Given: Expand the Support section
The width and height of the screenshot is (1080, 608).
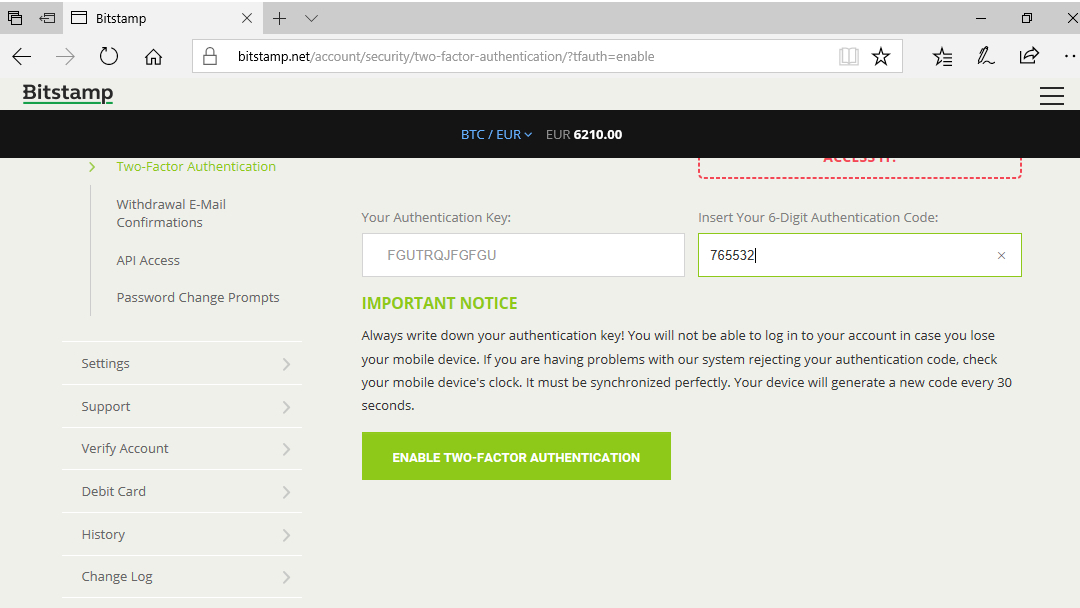Looking at the screenshot, I should tap(182, 406).
